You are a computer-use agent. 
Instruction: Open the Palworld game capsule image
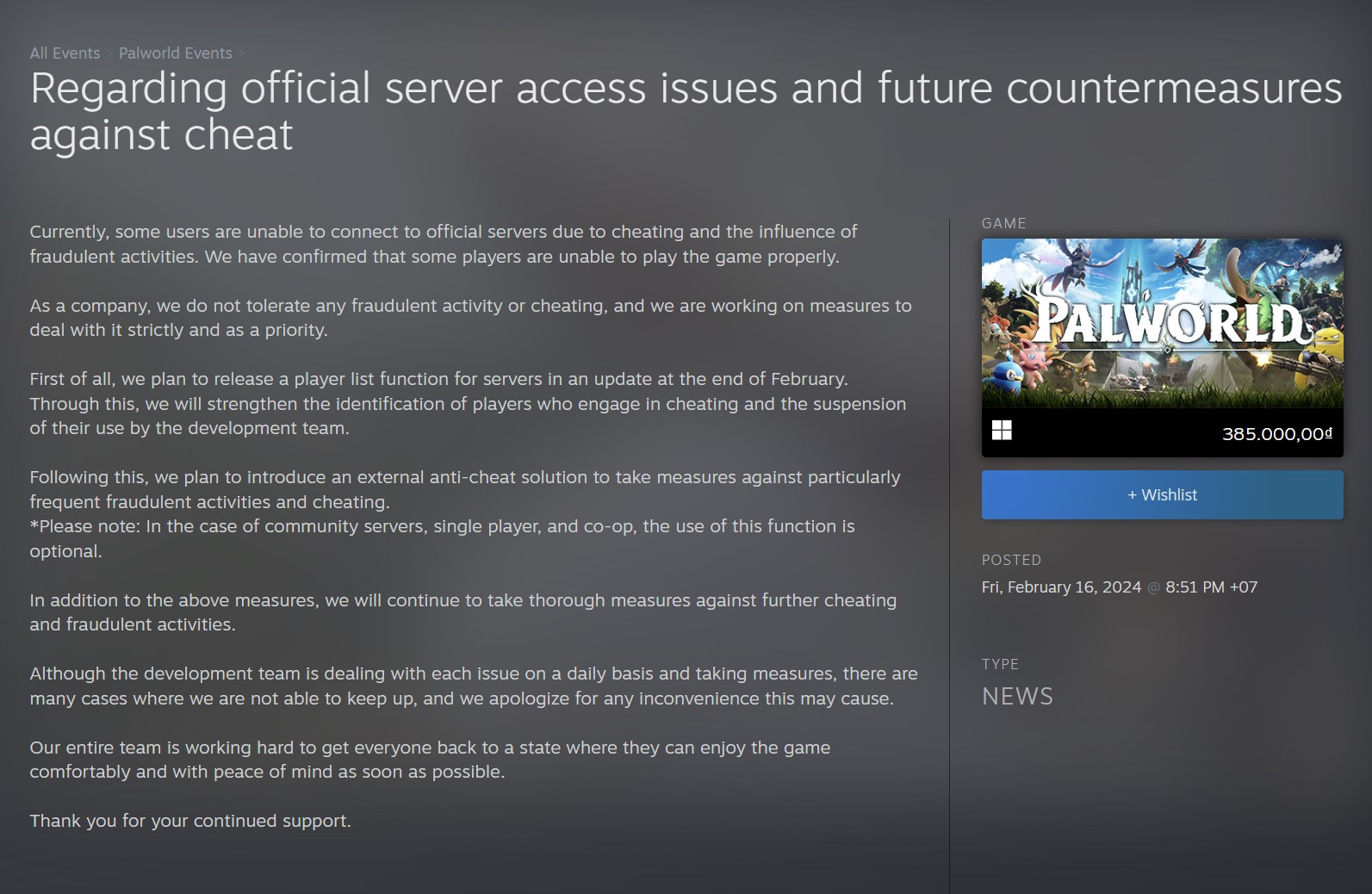pos(1162,324)
